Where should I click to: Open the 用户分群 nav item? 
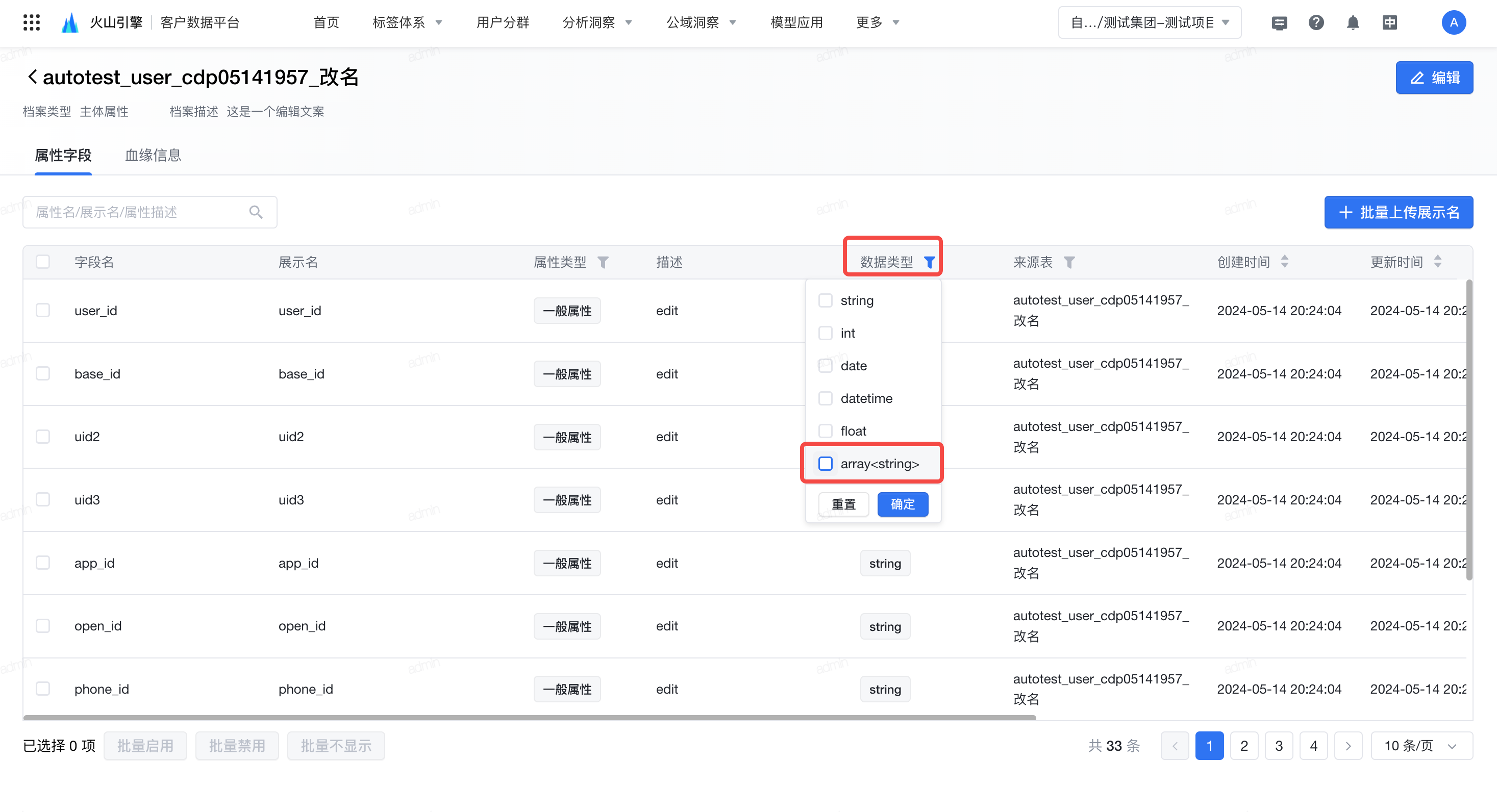(503, 22)
